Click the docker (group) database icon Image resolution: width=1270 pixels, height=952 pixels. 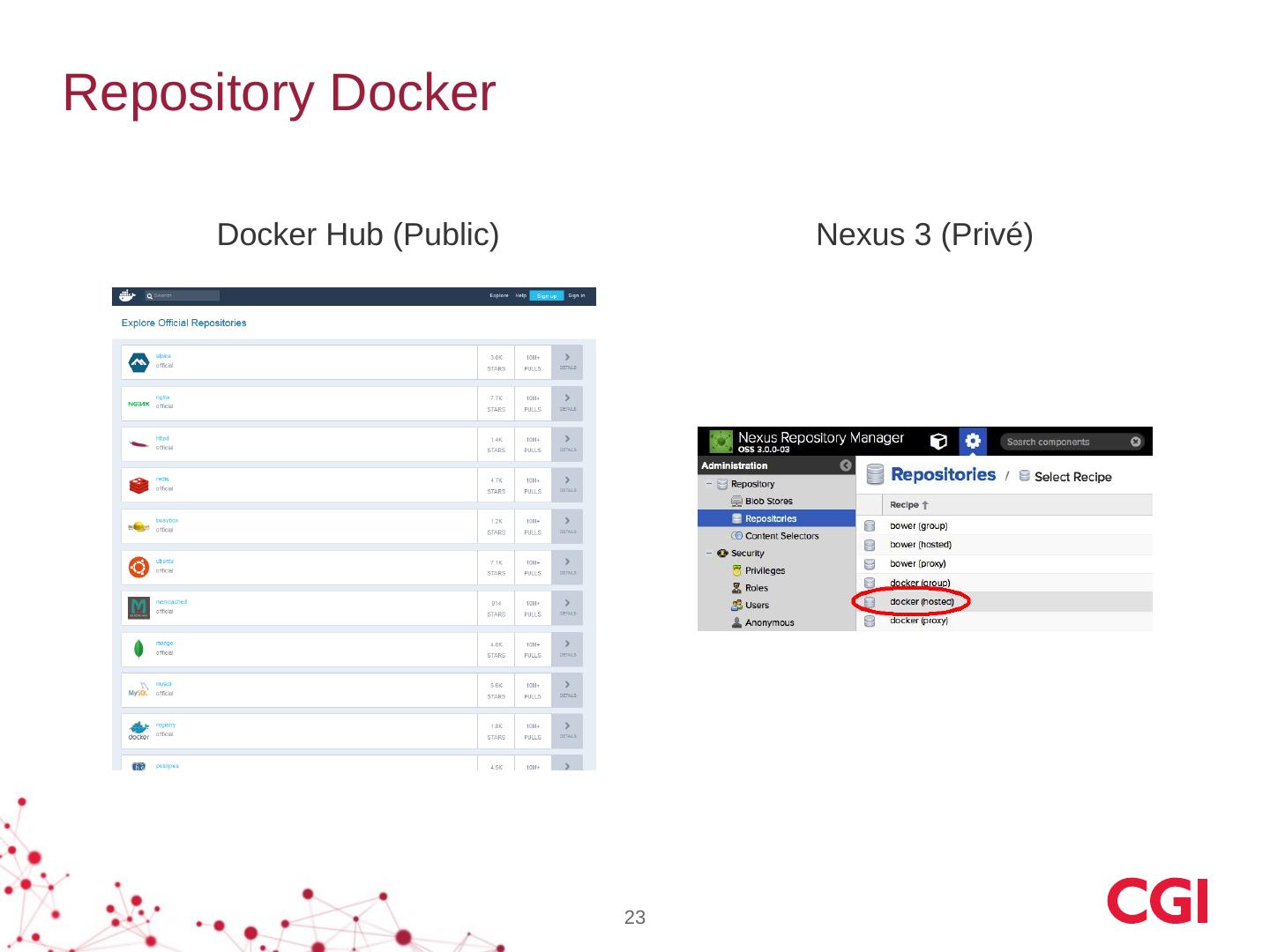(x=870, y=583)
